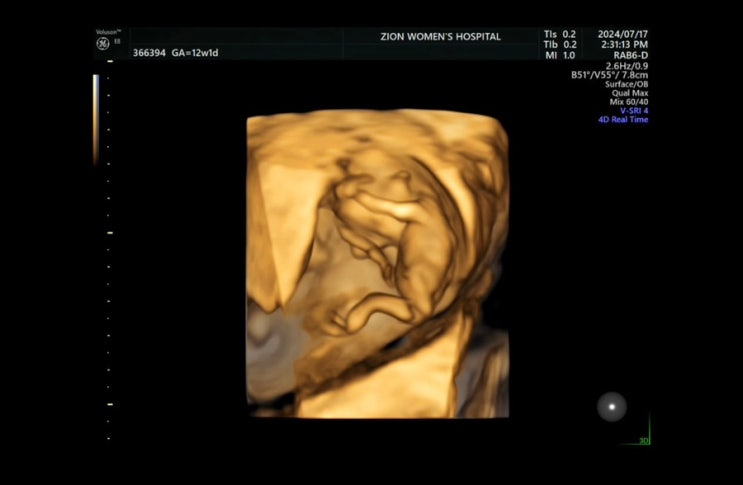
Task: Click the B51°/V55°/ 7.8cm parameter text
Action: (609, 75)
